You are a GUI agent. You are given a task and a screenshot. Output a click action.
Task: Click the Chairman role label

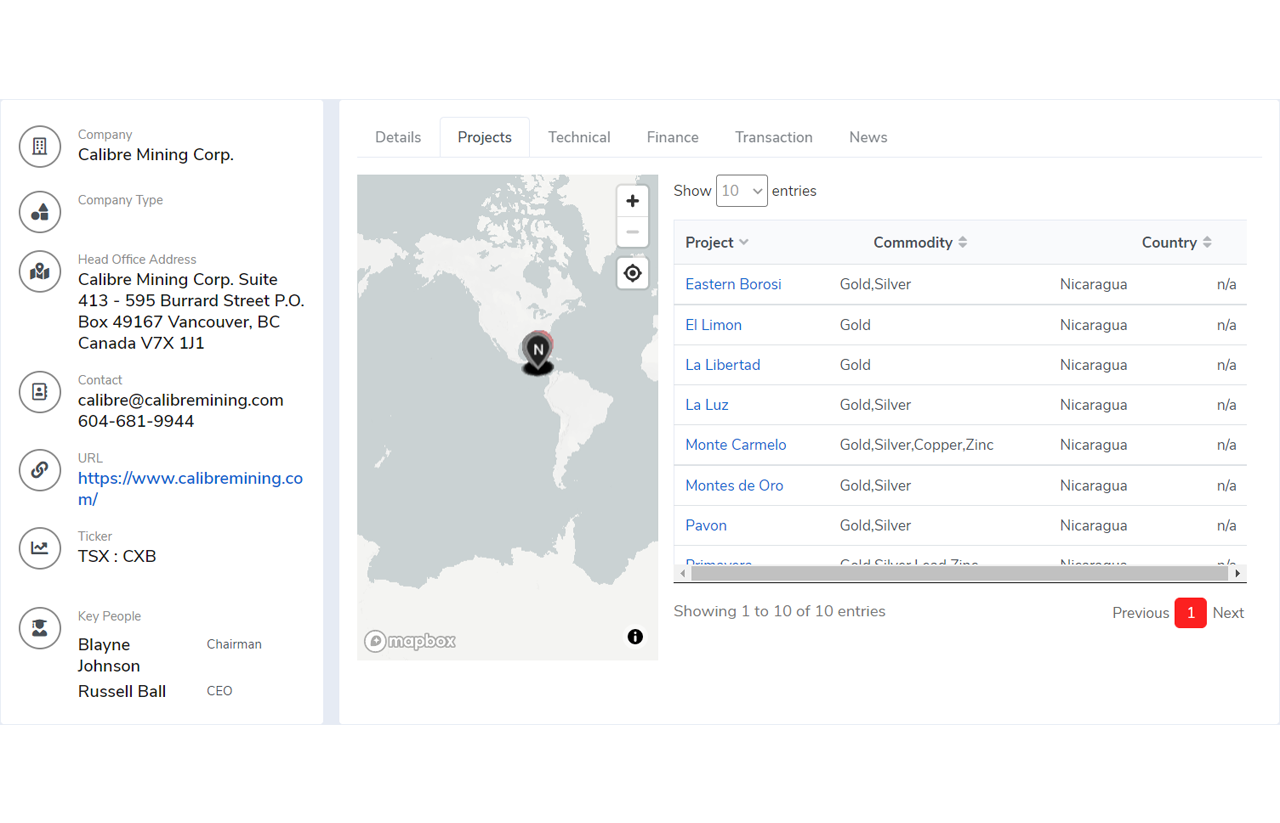coord(234,645)
